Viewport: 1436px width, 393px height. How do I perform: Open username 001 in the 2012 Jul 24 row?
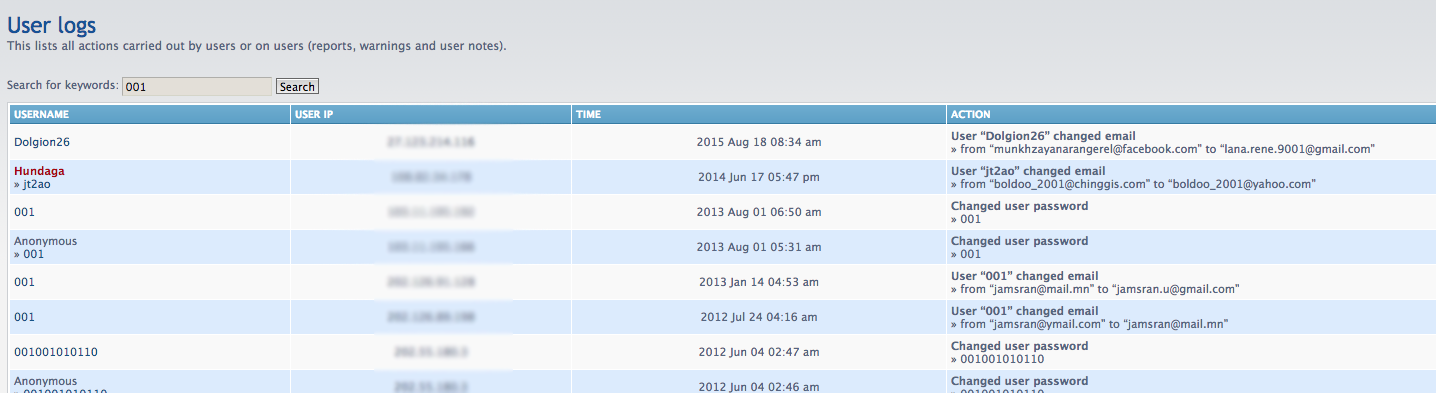point(24,317)
